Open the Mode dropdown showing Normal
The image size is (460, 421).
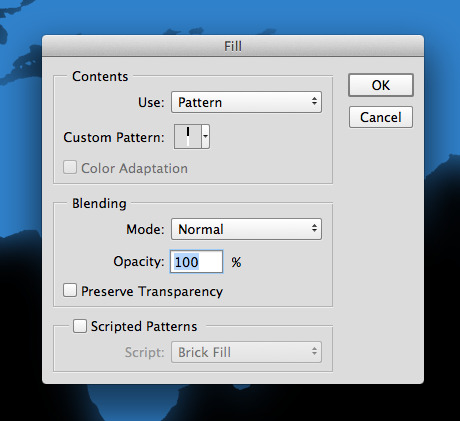coord(246,229)
